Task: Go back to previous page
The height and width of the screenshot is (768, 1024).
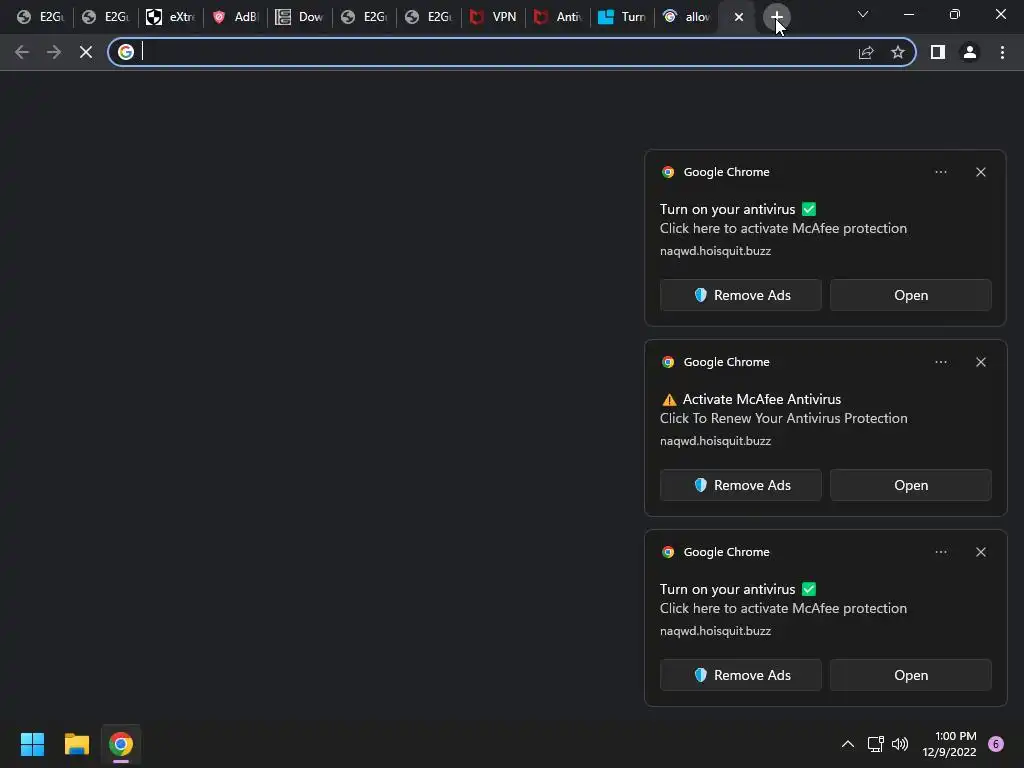Action: (x=22, y=52)
